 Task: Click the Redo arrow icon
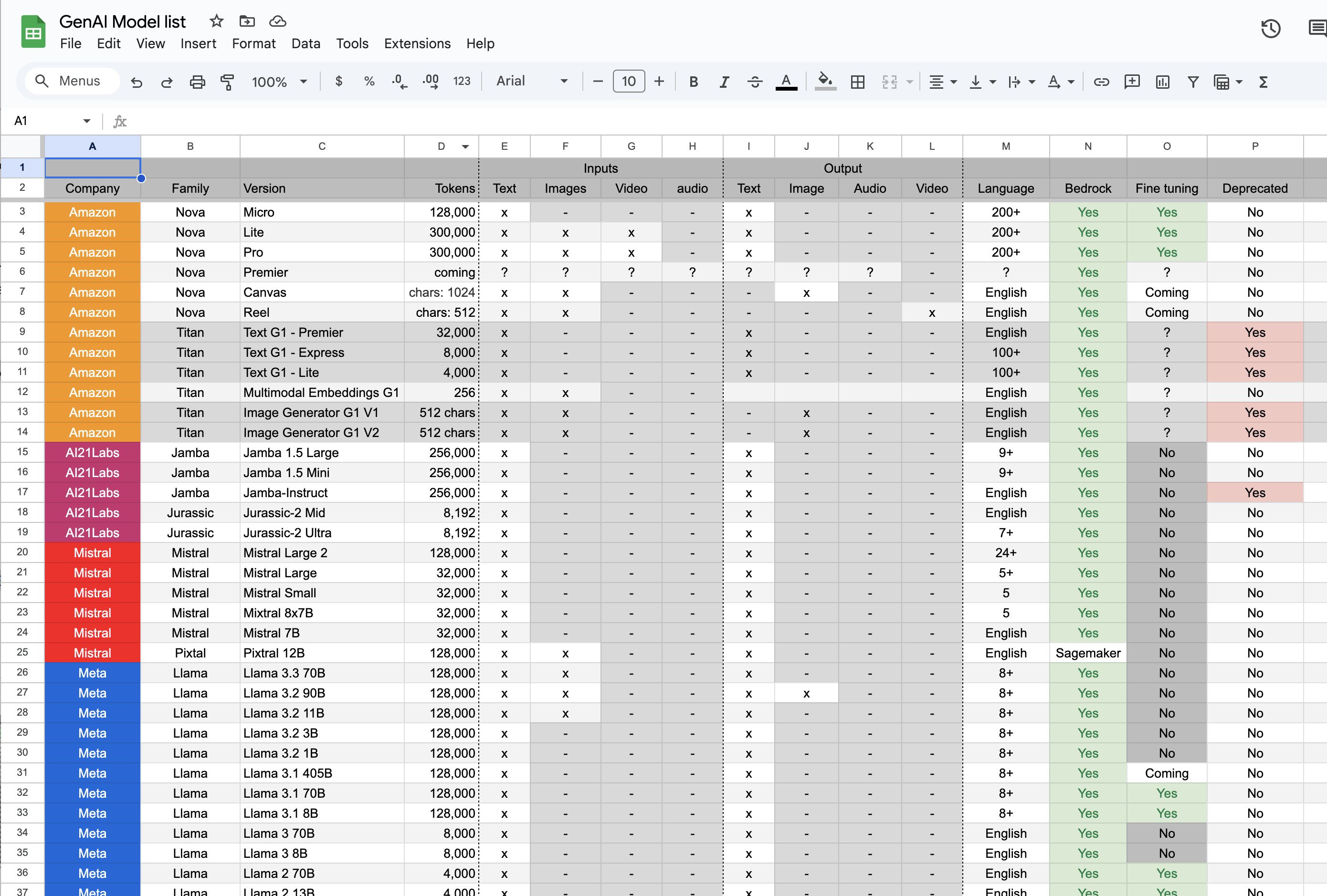tap(167, 82)
